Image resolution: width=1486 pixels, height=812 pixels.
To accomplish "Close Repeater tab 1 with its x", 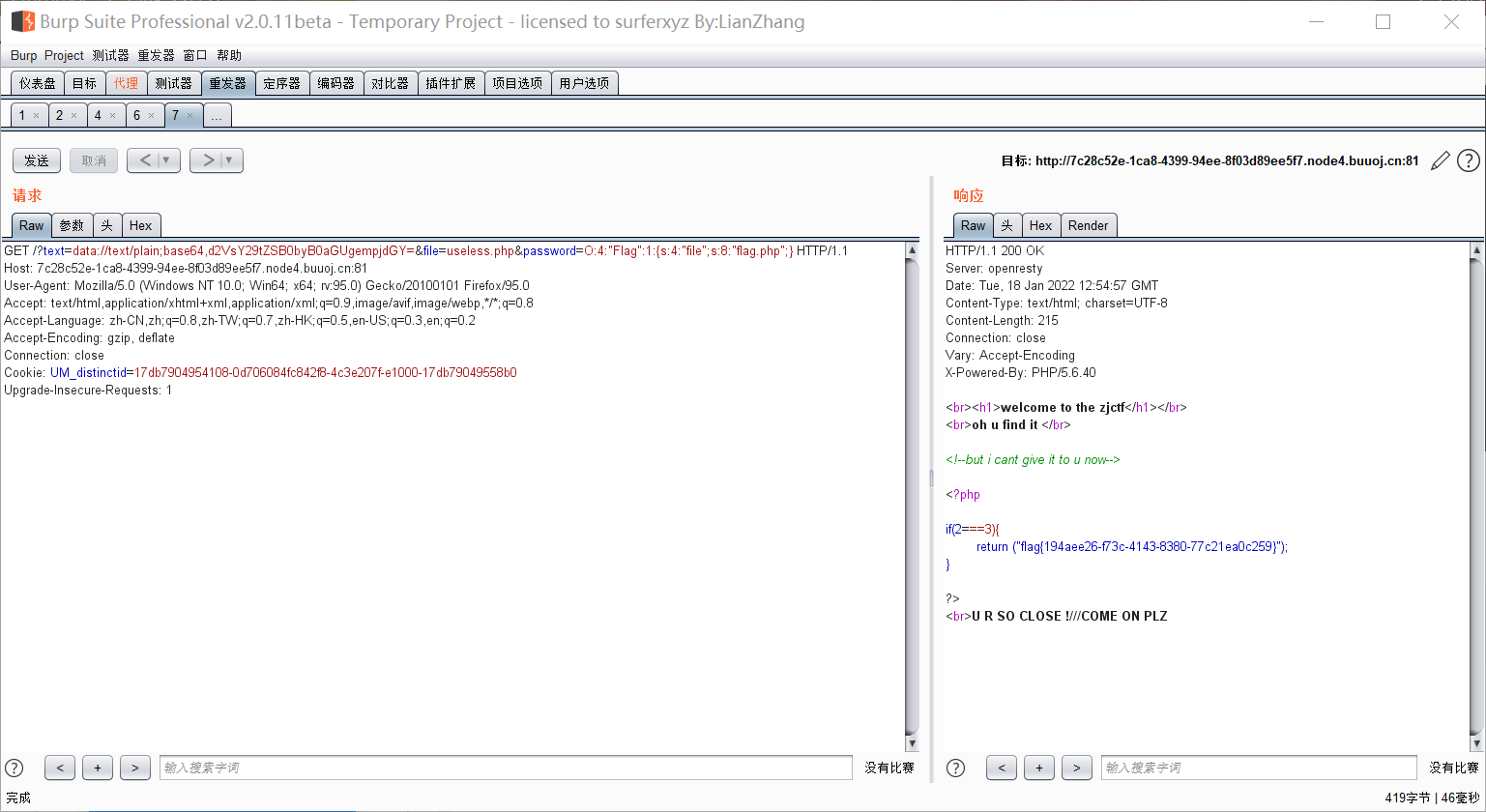I will point(36,116).
